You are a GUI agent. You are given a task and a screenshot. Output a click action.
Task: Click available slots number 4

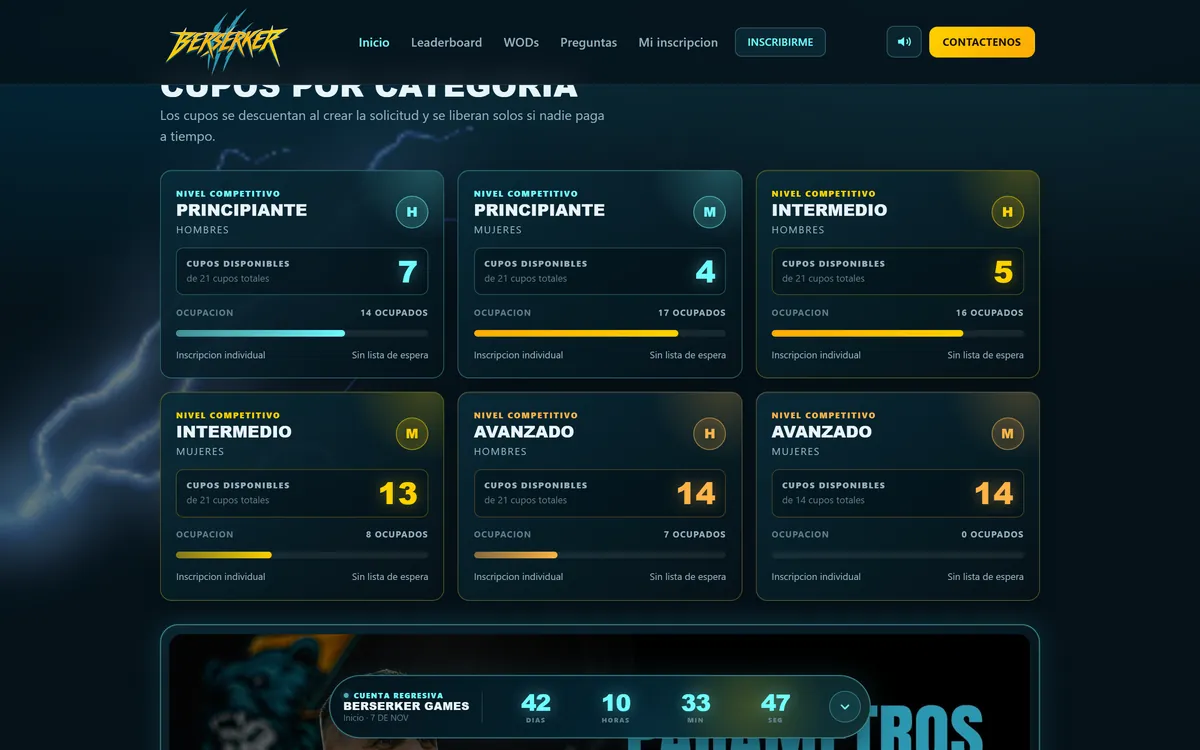[705, 272]
